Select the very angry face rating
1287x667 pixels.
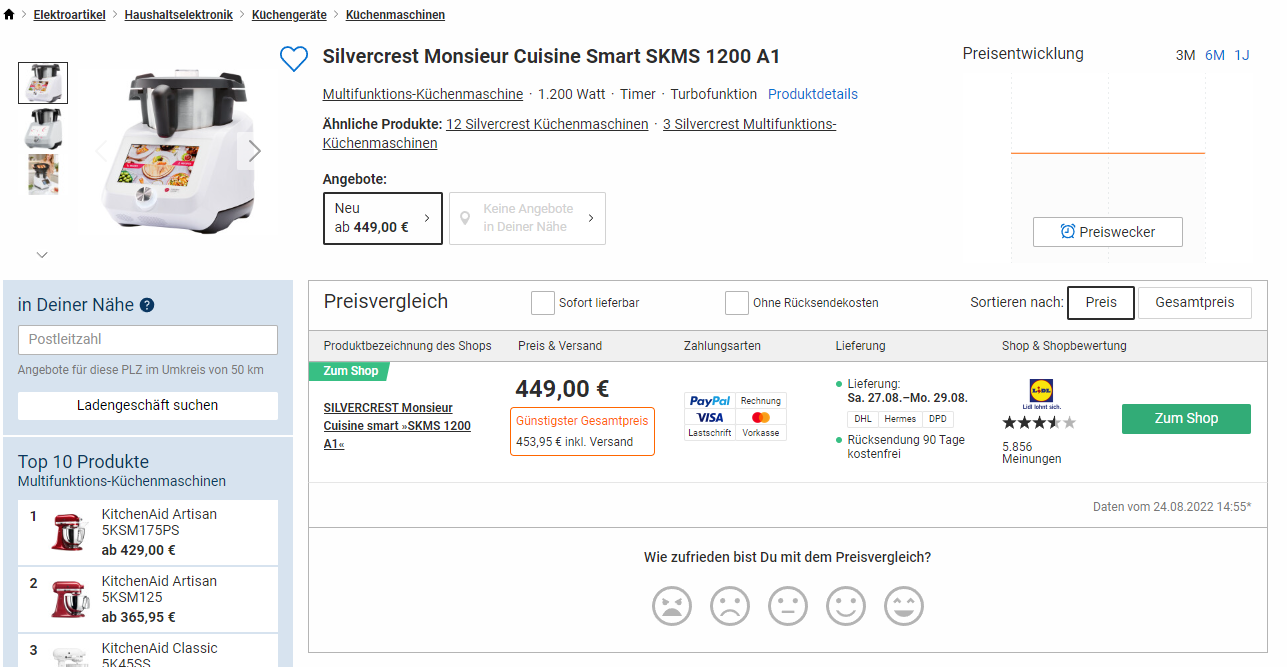point(672,606)
